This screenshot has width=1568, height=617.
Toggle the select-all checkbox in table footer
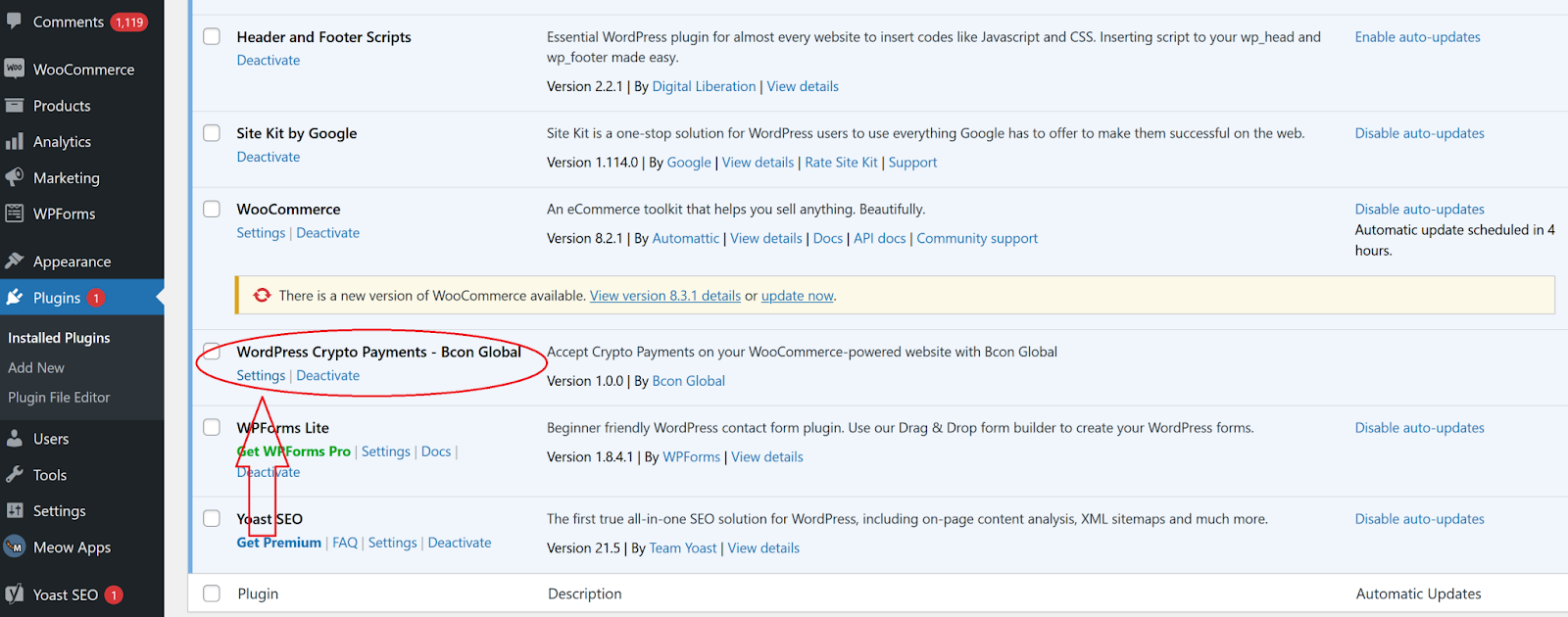(212, 593)
